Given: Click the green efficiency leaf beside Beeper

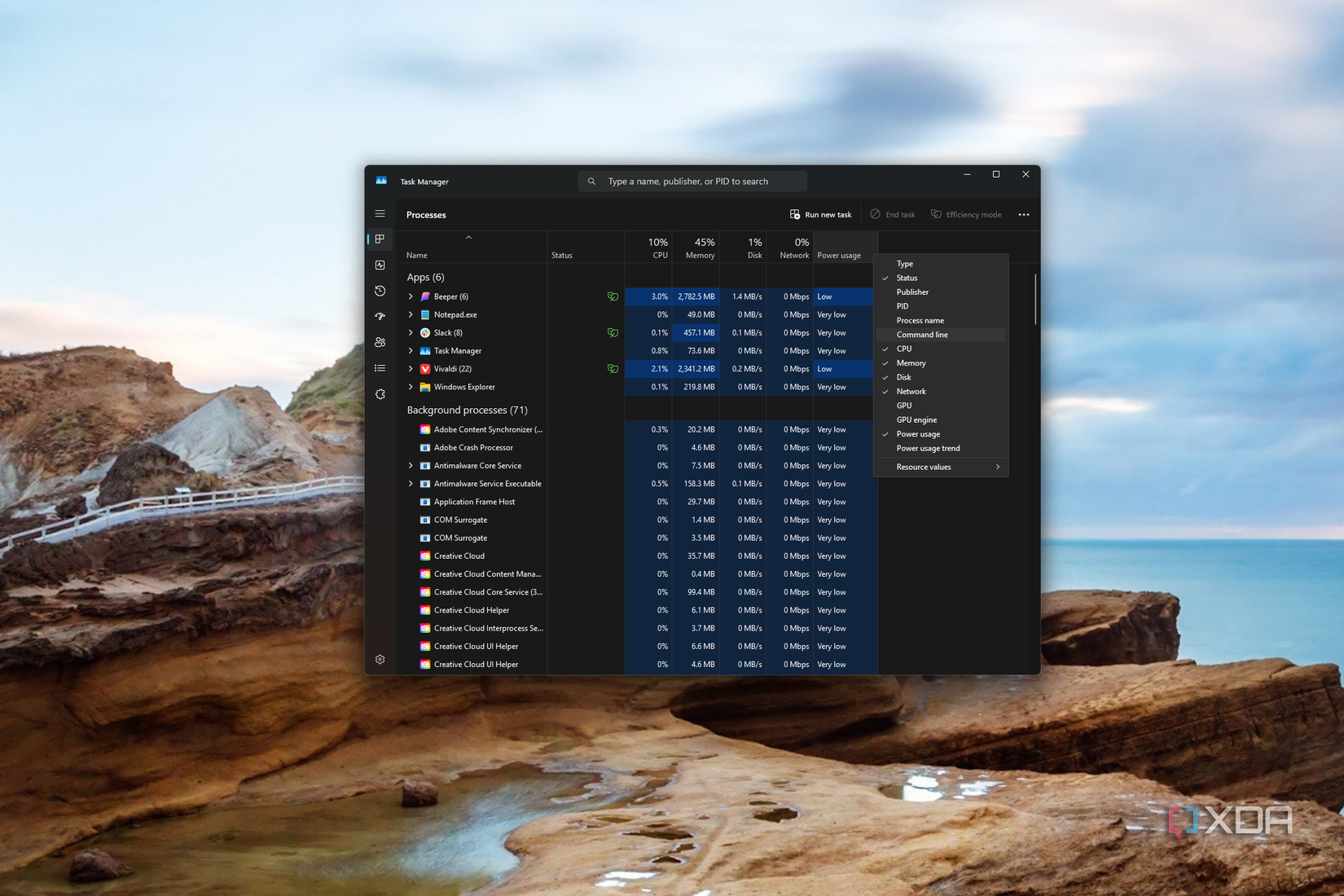Looking at the screenshot, I should click(x=613, y=296).
